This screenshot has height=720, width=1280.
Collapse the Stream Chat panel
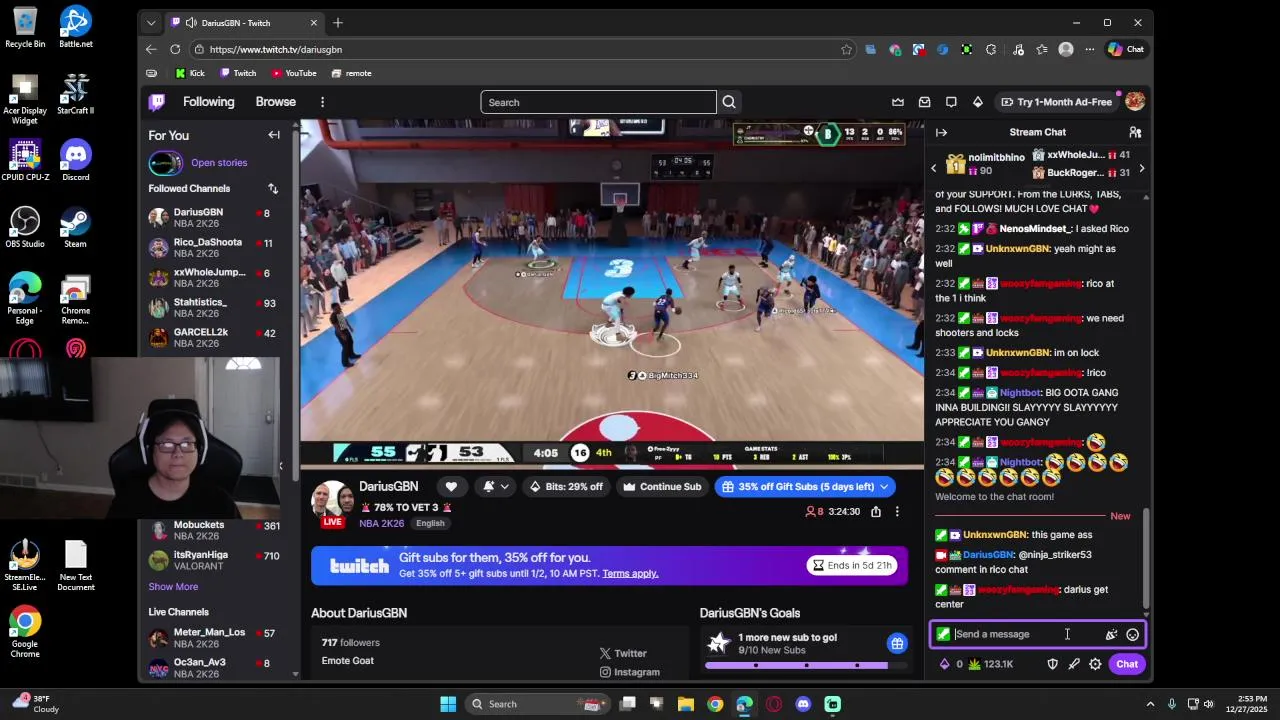941,132
